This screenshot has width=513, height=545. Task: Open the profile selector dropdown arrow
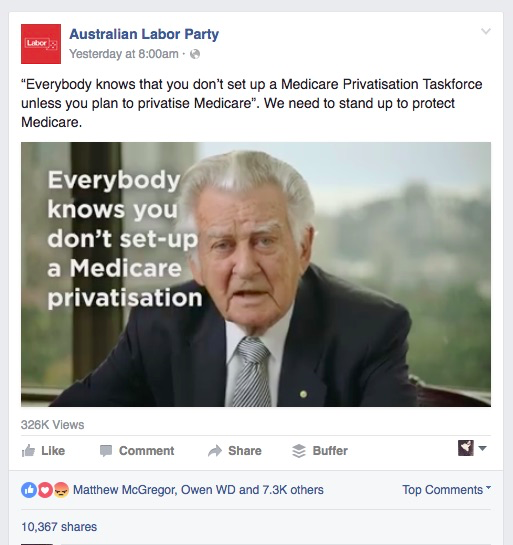coord(482,448)
